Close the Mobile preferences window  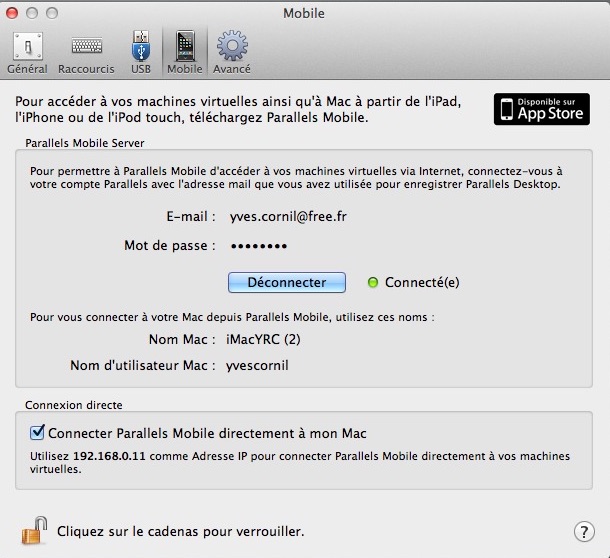click(x=12, y=13)
